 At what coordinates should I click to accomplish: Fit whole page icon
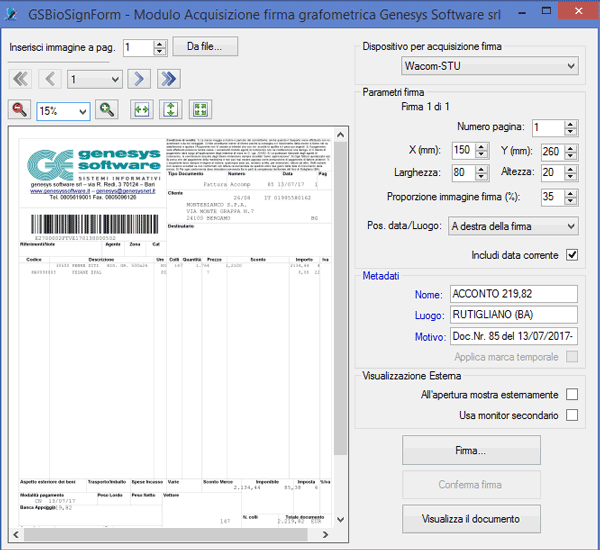pyautogui.click(x=200, y=110)
